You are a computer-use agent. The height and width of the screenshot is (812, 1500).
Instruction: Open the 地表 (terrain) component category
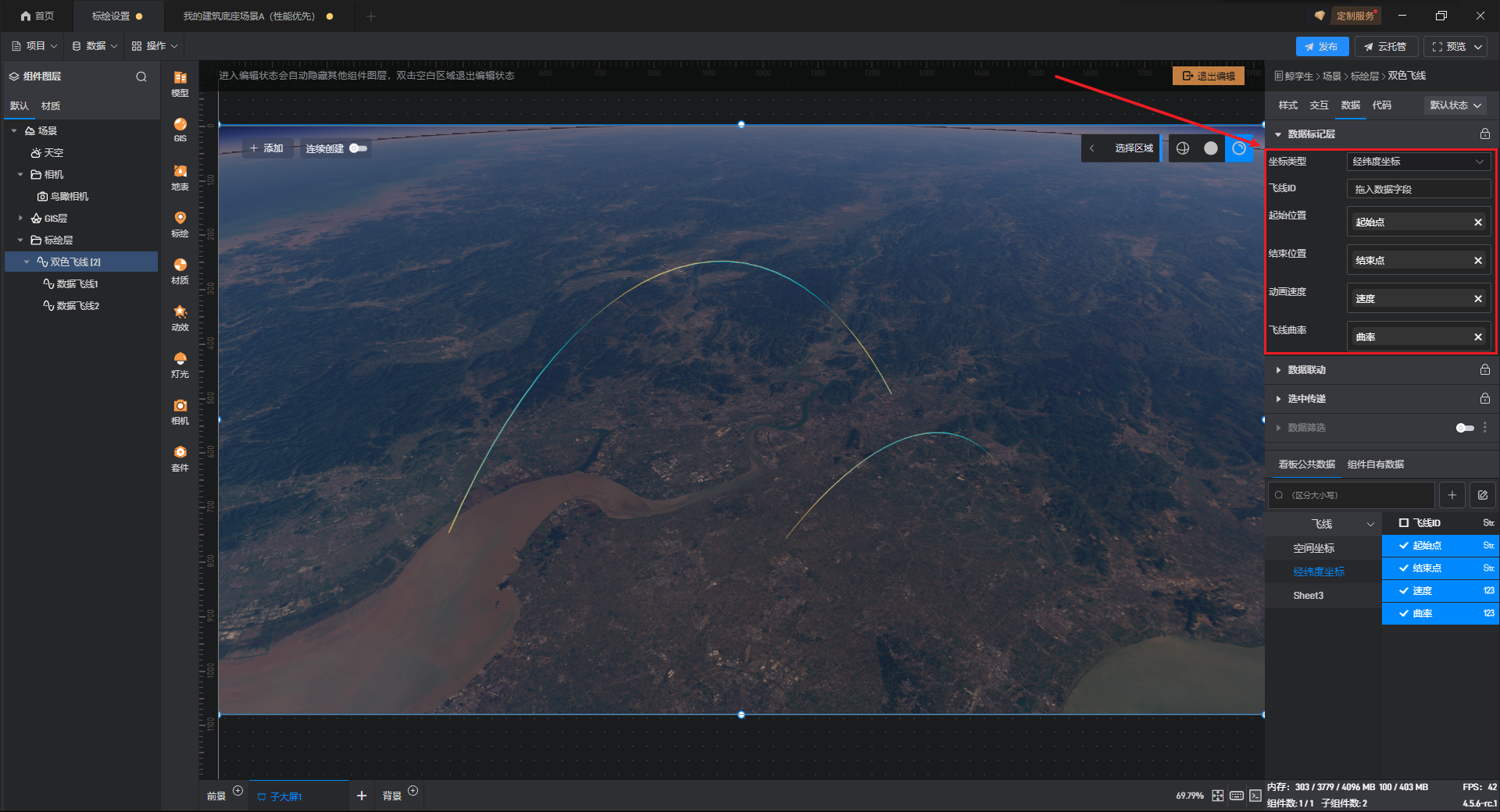(x=180, y=177)
